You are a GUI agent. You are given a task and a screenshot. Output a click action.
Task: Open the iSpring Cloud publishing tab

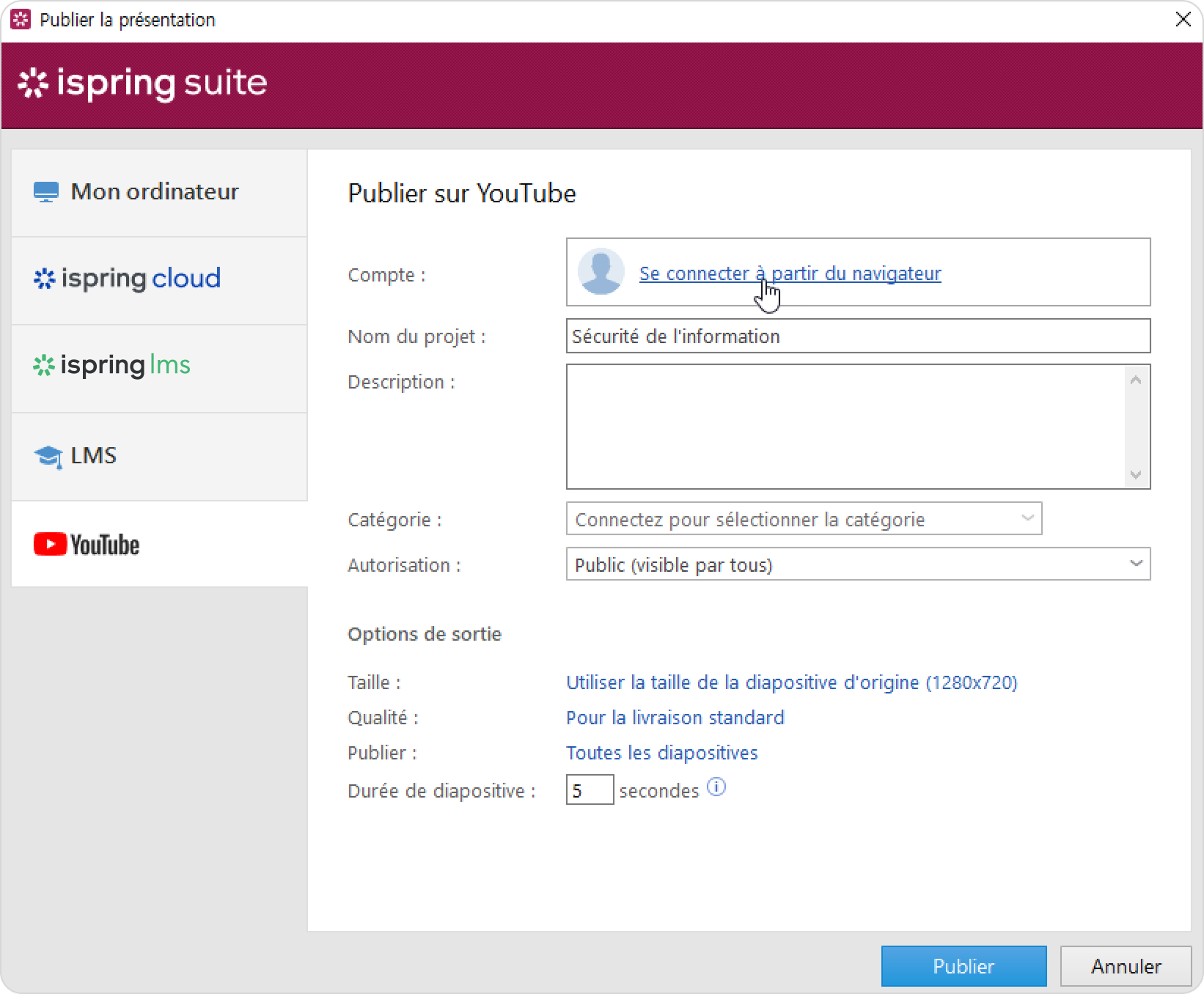pos(159,280)
